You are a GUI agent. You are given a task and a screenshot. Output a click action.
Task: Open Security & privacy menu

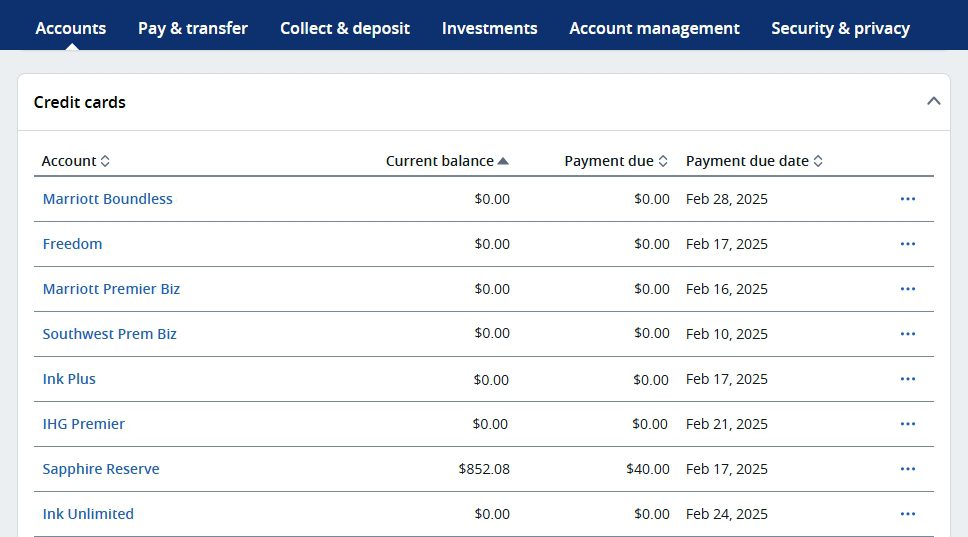[840, 28]
